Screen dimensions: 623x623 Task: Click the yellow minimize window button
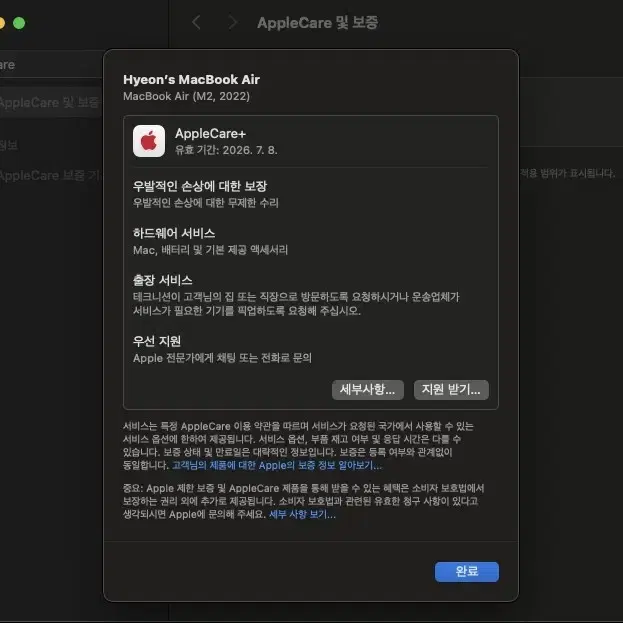pyautogui.click(x=2, y=23)
